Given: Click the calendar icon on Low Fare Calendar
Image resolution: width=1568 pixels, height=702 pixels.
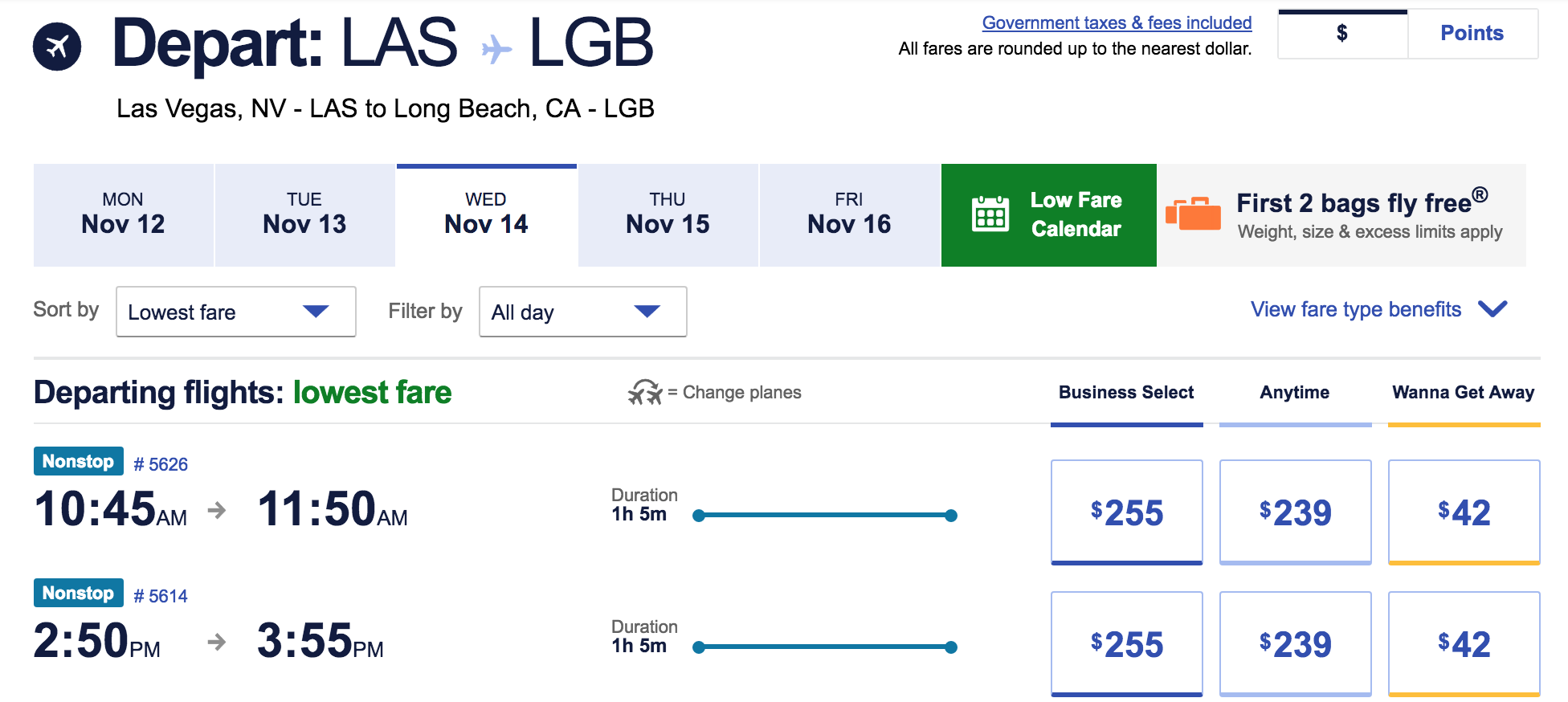Looking at the screenshot, I should click(990, 214).
